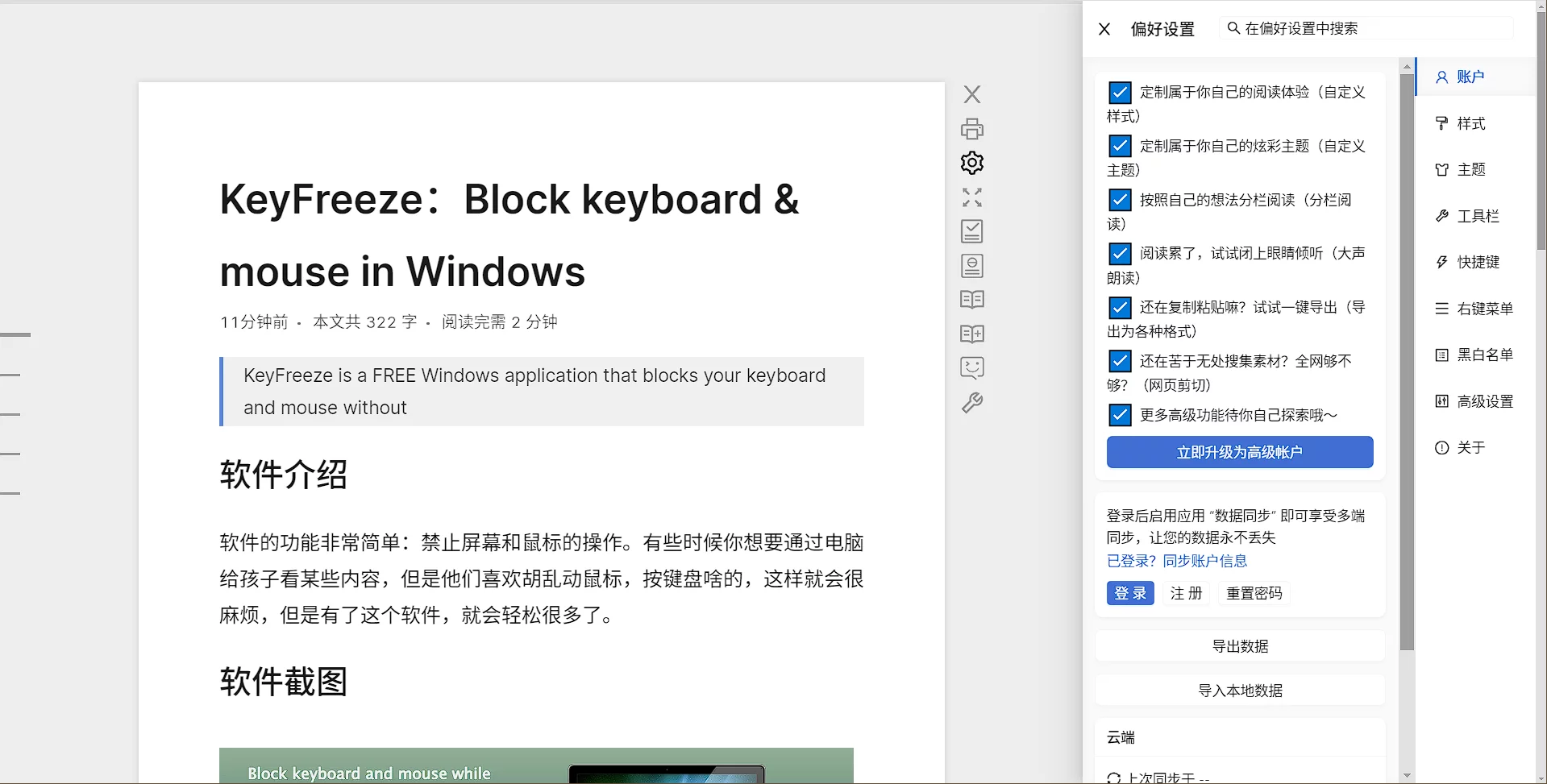The image size is (1547, 784).
Task: Click the 已登录？同步账户信息 link
Action: pos(1176,561)
